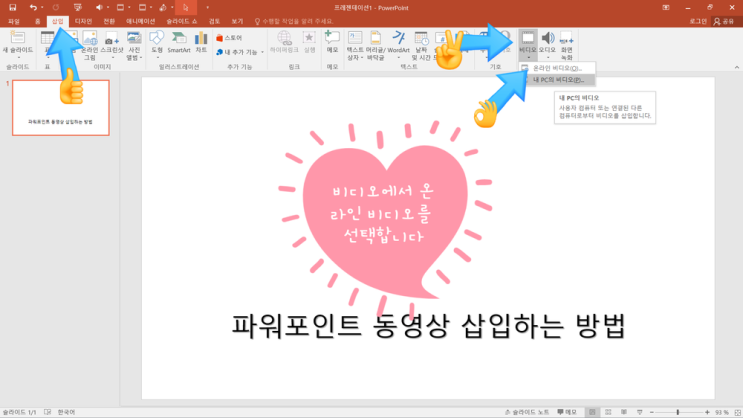
Task: Expand the 스크린샷 dropdown arrow
Action: [x=112, y=57]
